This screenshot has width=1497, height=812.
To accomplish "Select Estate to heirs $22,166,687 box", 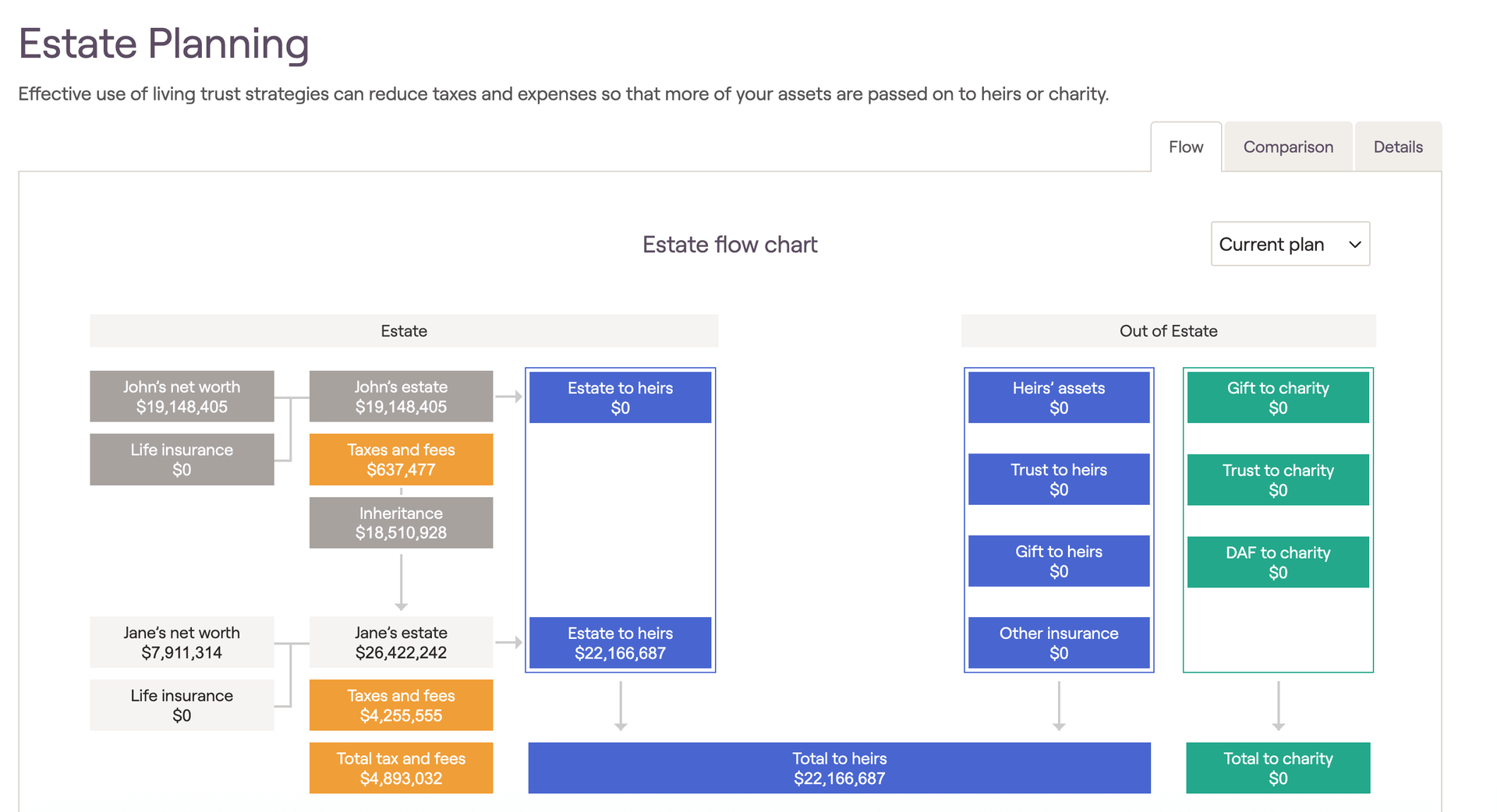I will [x=620, y=643].
